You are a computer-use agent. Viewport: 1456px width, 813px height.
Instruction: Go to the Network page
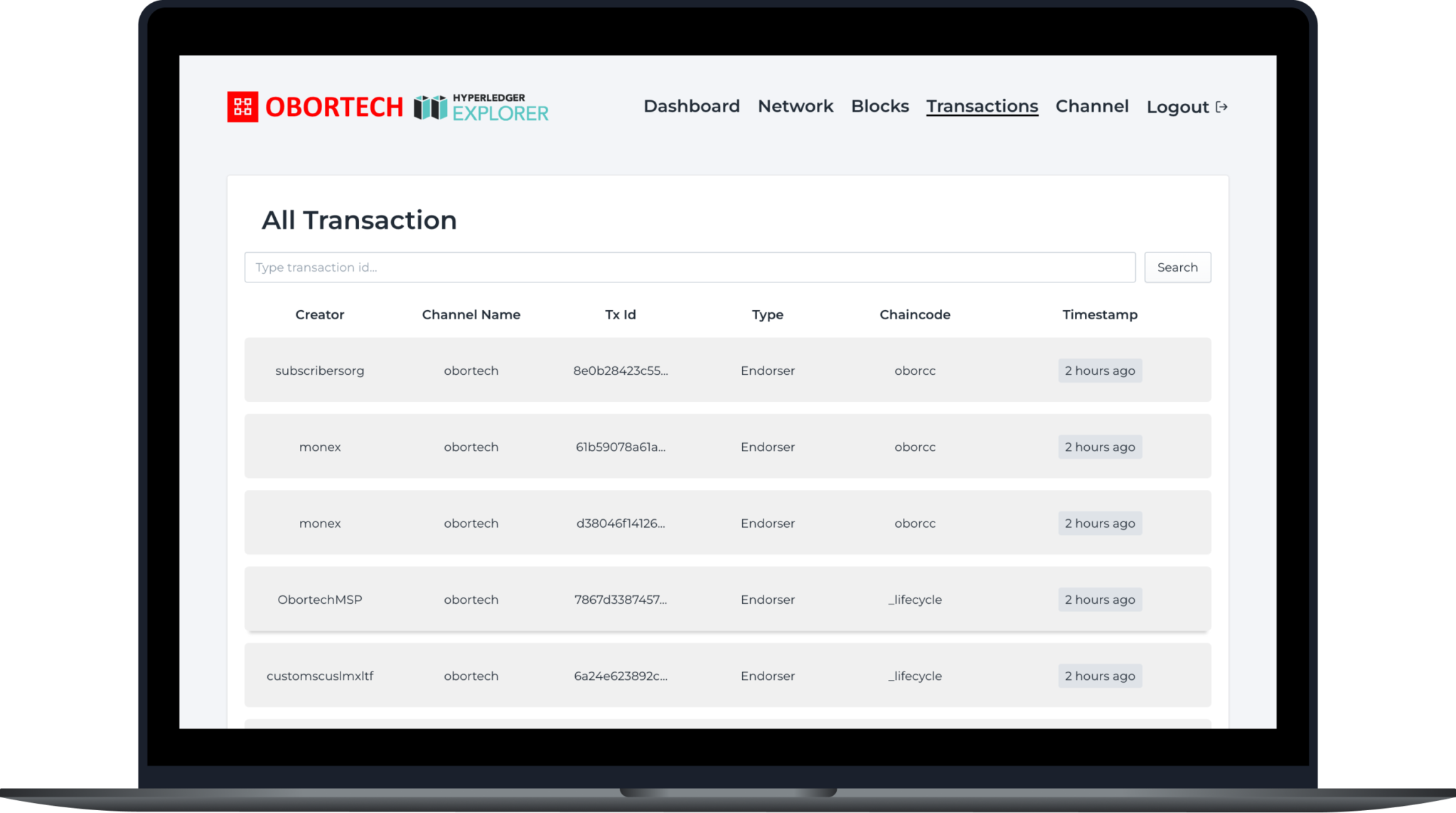click(x=795, y=106)
